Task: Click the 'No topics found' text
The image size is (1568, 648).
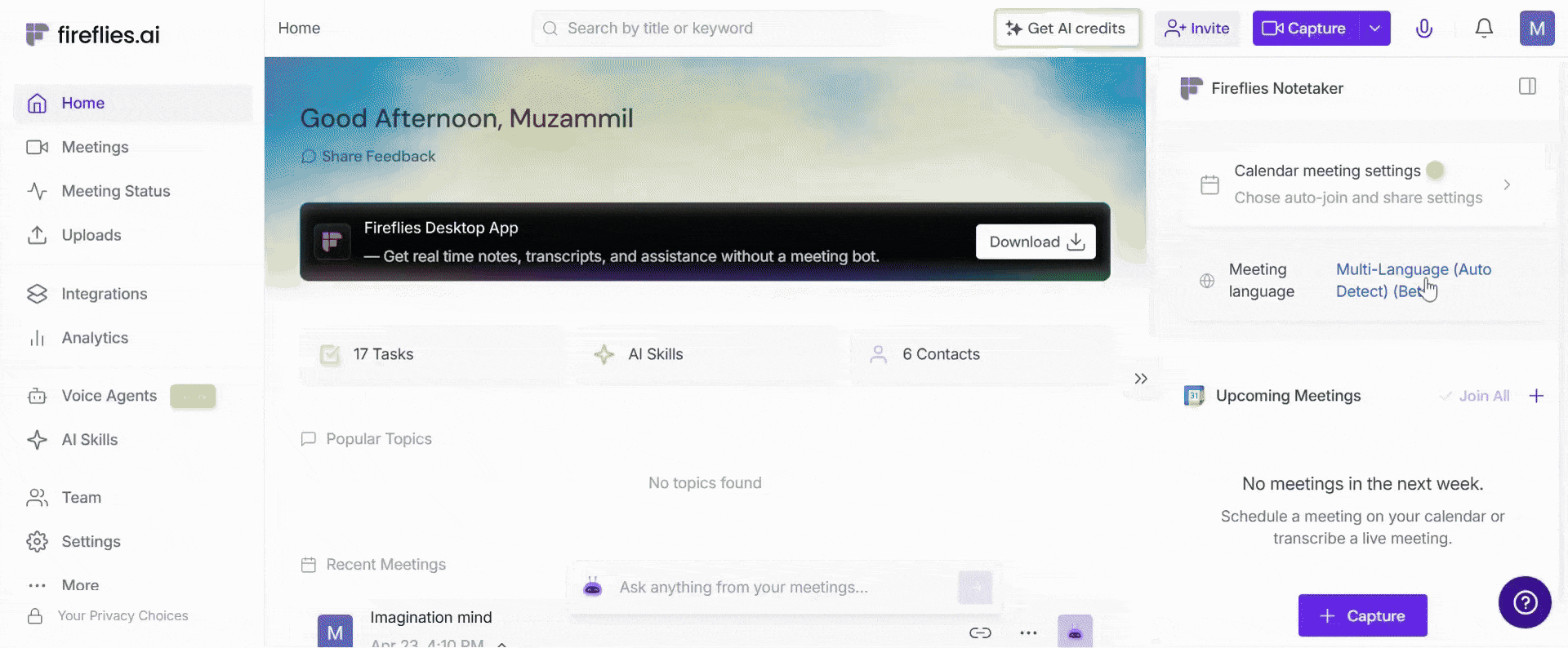Action: coord(705,483)
